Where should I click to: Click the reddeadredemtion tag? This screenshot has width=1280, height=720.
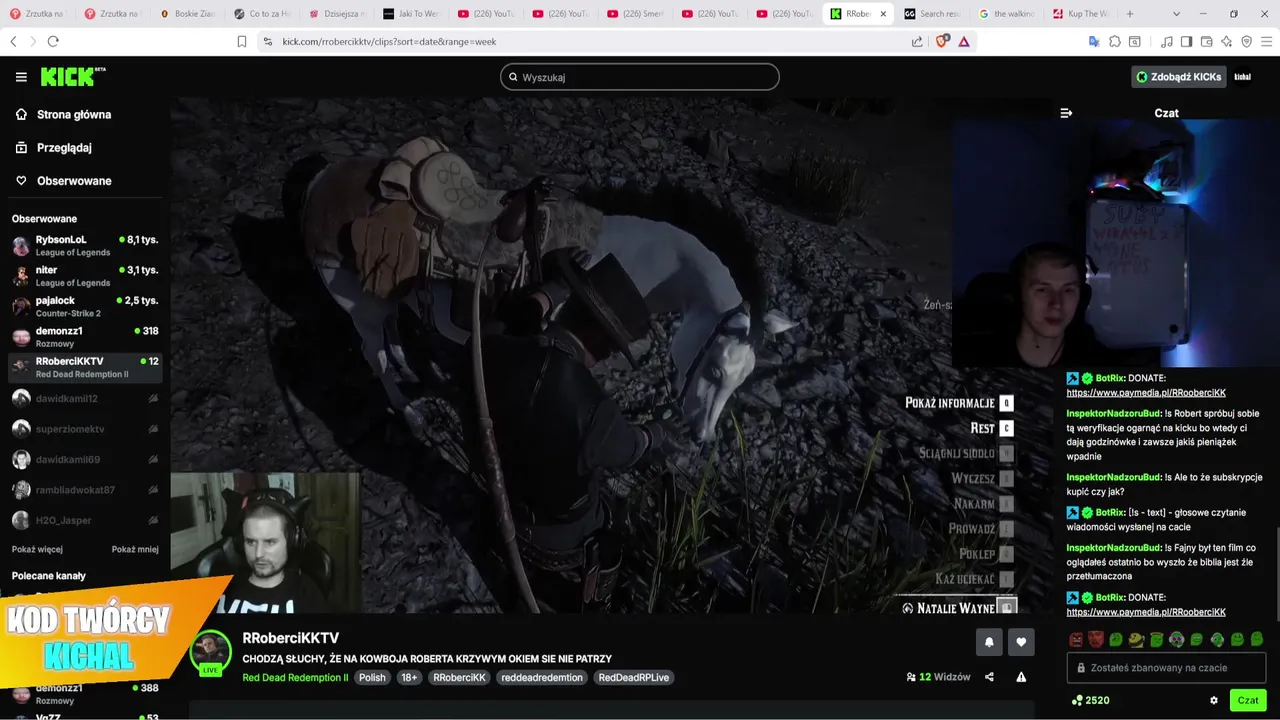pos(542,677)
